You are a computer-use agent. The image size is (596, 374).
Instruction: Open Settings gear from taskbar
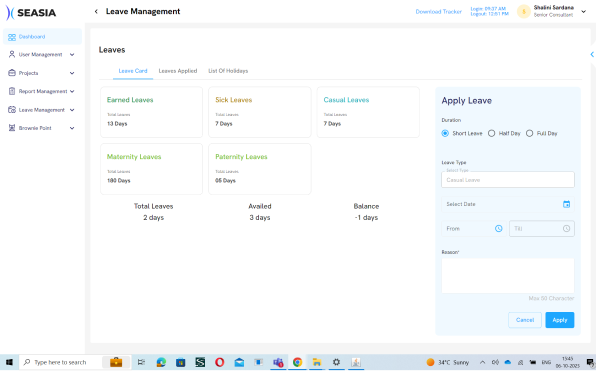(336, 362)
